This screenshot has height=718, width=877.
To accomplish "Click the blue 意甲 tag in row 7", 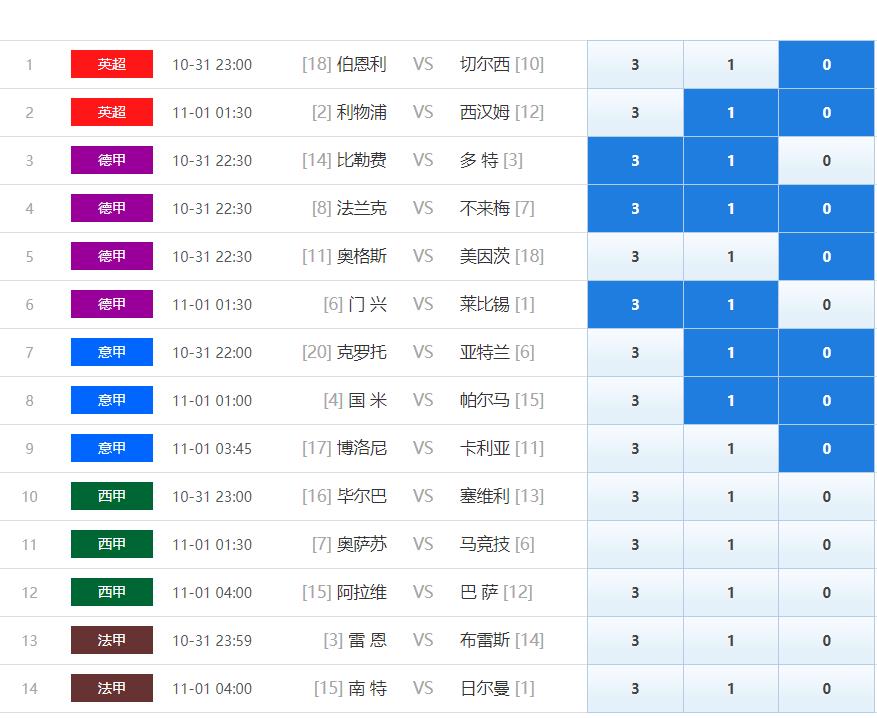I will click(x=112, y=352).
